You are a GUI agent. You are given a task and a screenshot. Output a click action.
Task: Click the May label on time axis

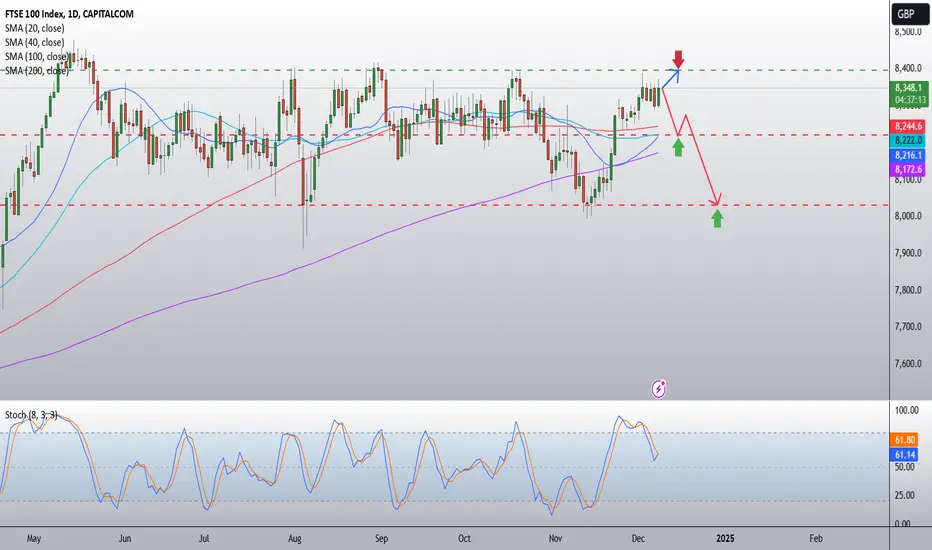[34, 539]
